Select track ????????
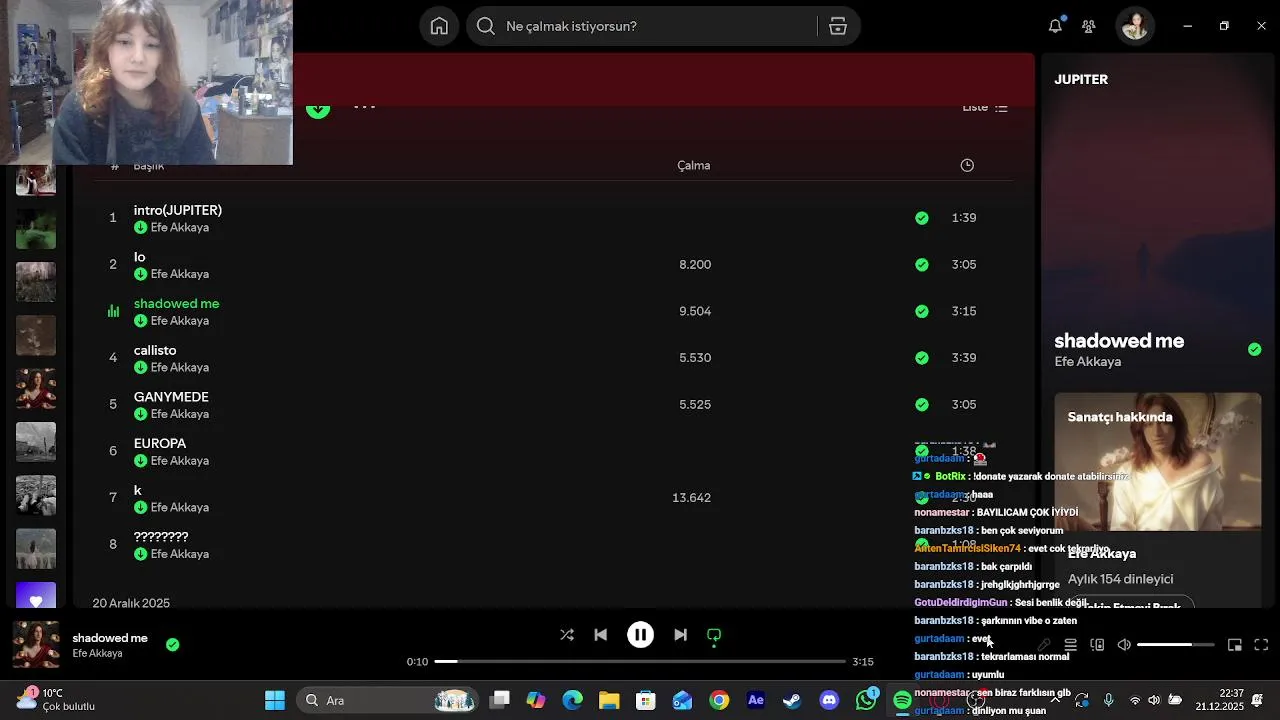This screenshot has height=720, width=1280. (x=161, y=537)
